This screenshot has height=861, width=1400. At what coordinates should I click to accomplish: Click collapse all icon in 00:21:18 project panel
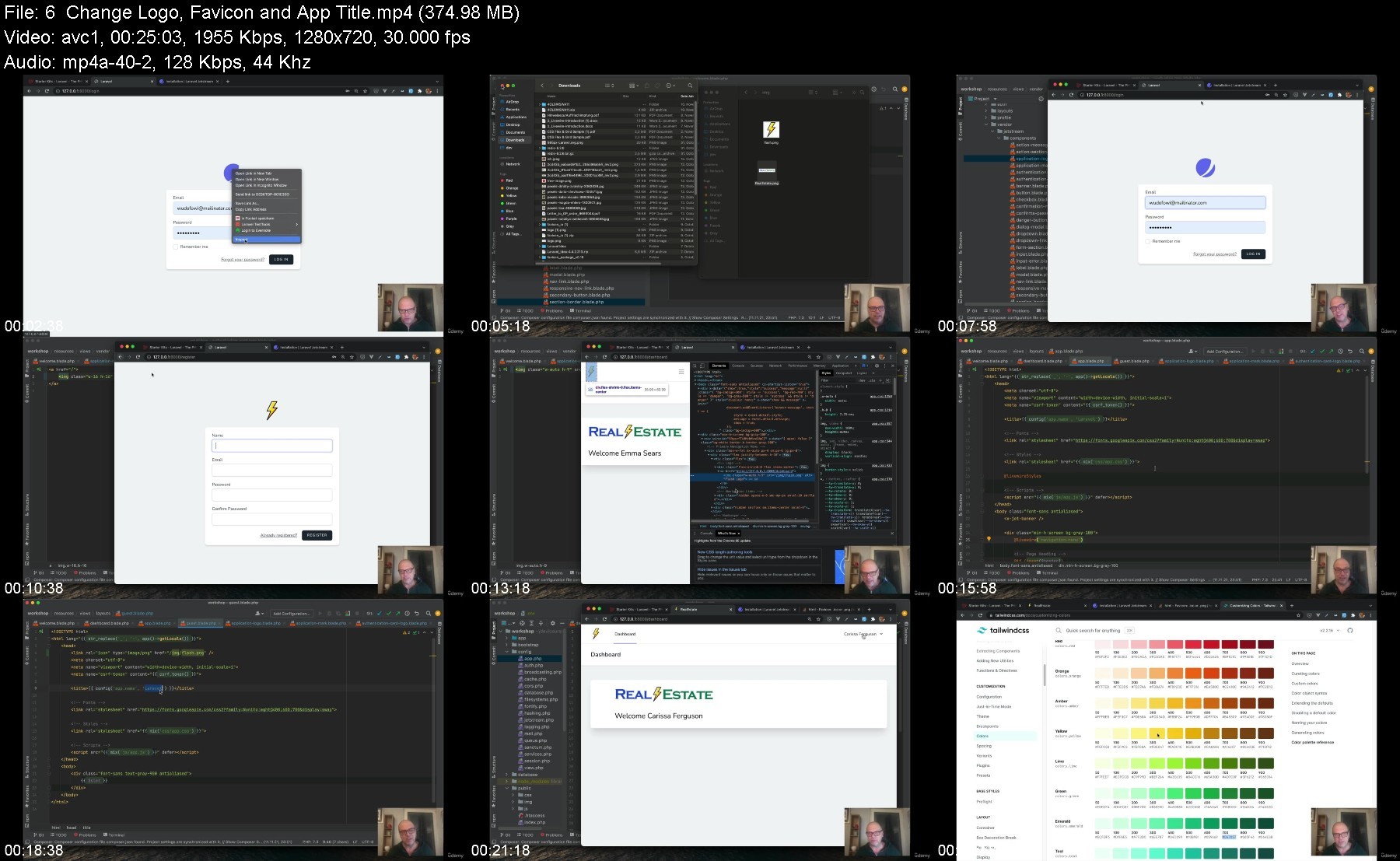tap(541, 623)
